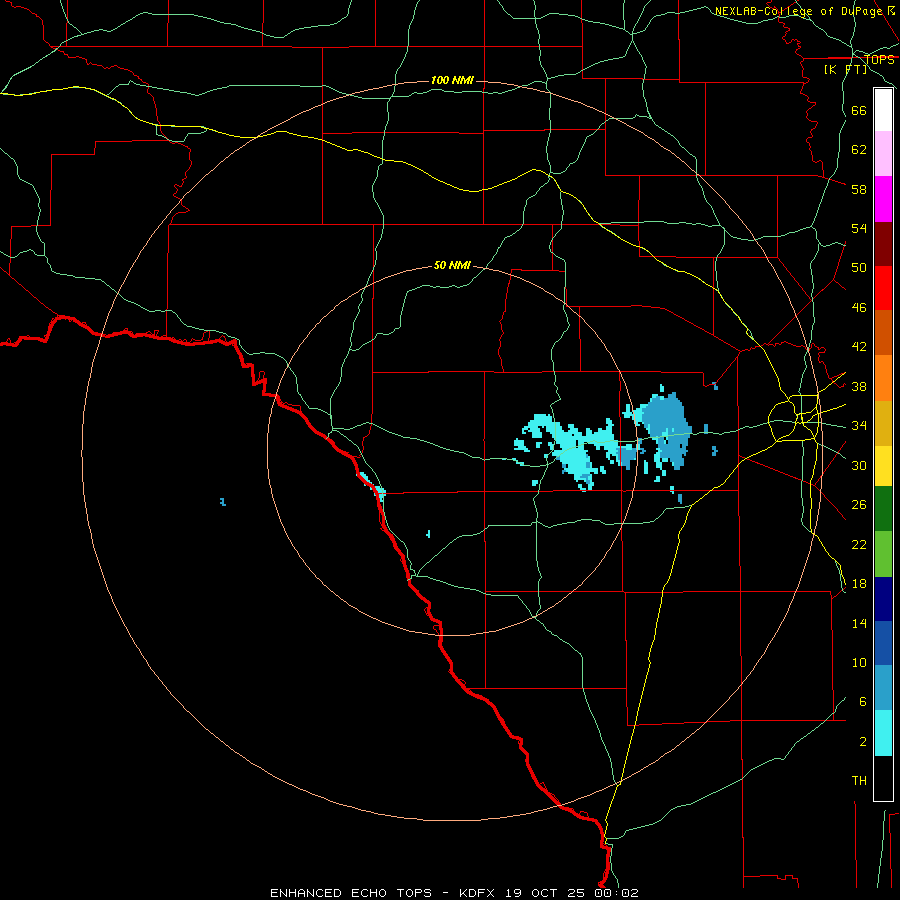Click the "6" legend value
900x900 pixels.
[863, 702]
